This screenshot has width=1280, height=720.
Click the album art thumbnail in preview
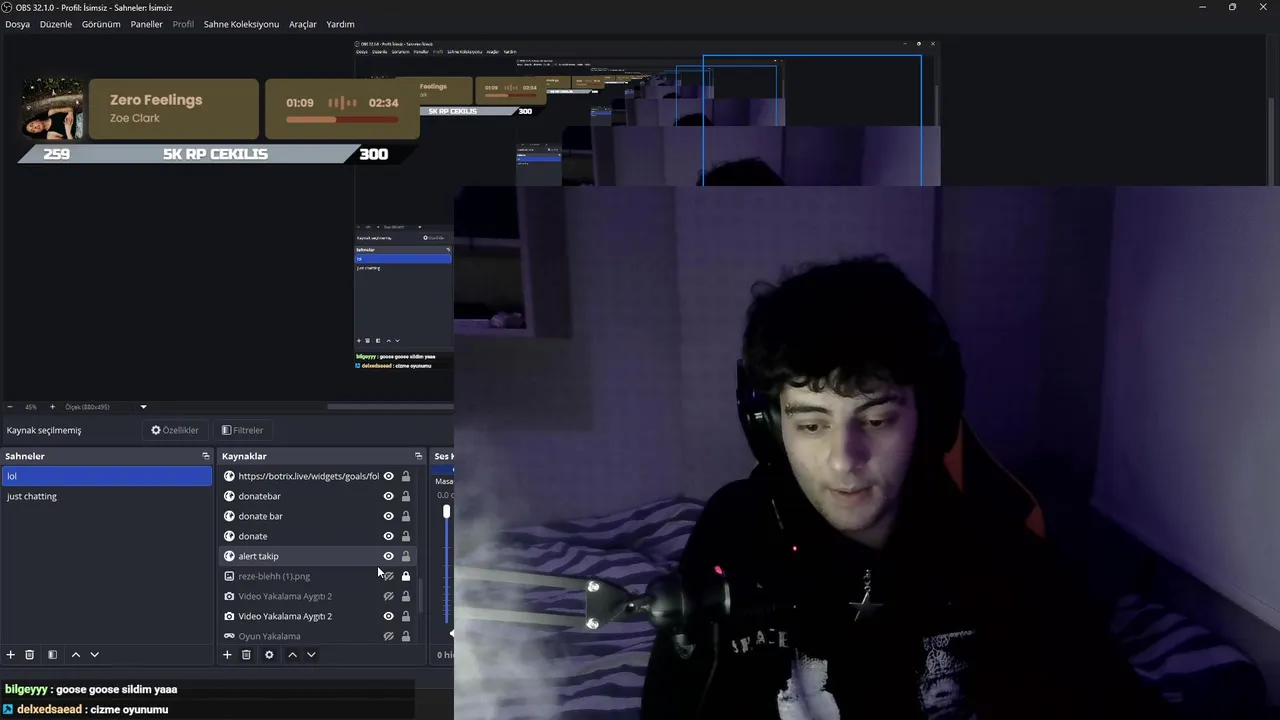(x=52, y=109)
